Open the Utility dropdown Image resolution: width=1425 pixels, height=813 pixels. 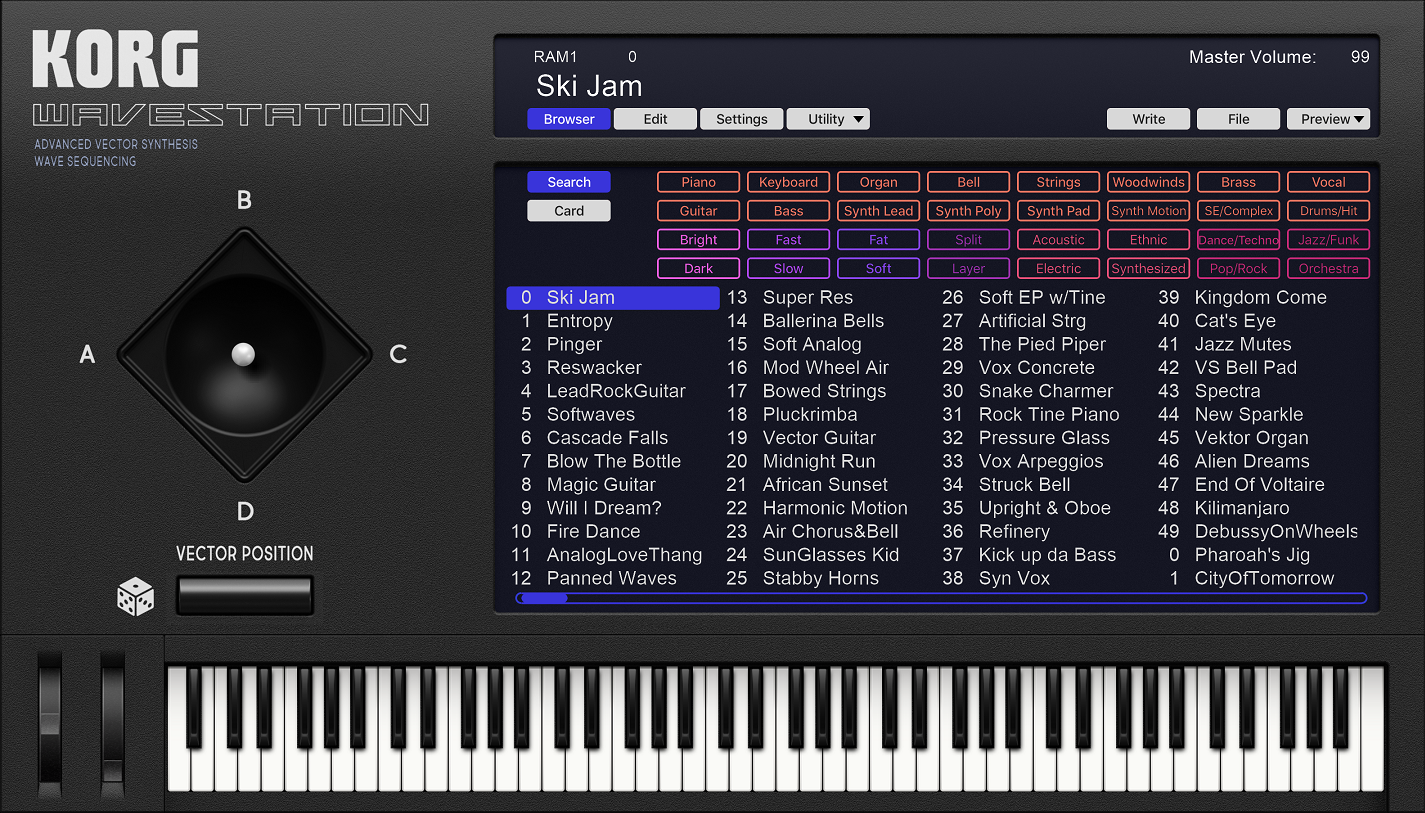tap(828, 118)
